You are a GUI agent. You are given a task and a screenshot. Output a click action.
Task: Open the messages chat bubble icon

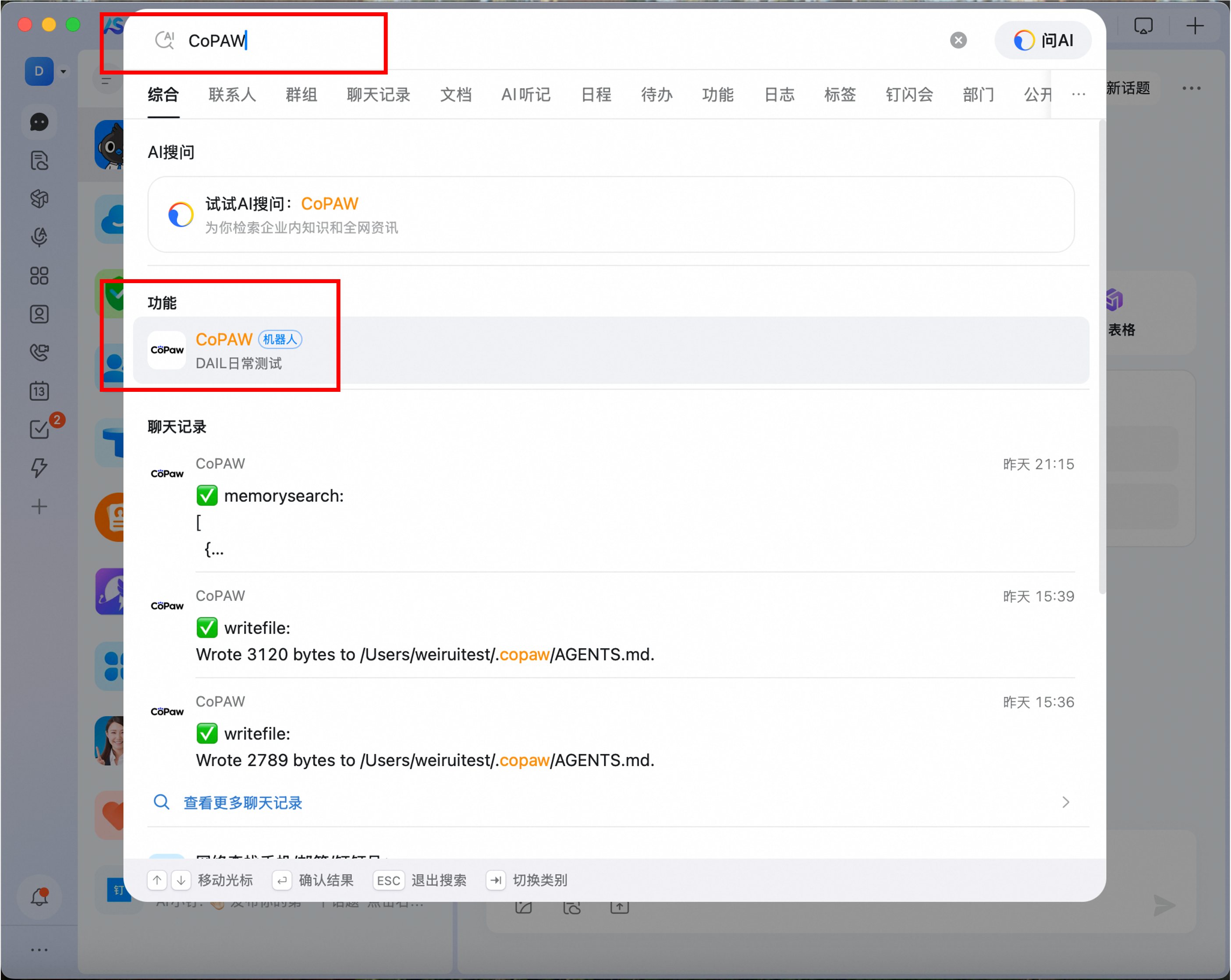pyautogui.click(x=39, y=122)
